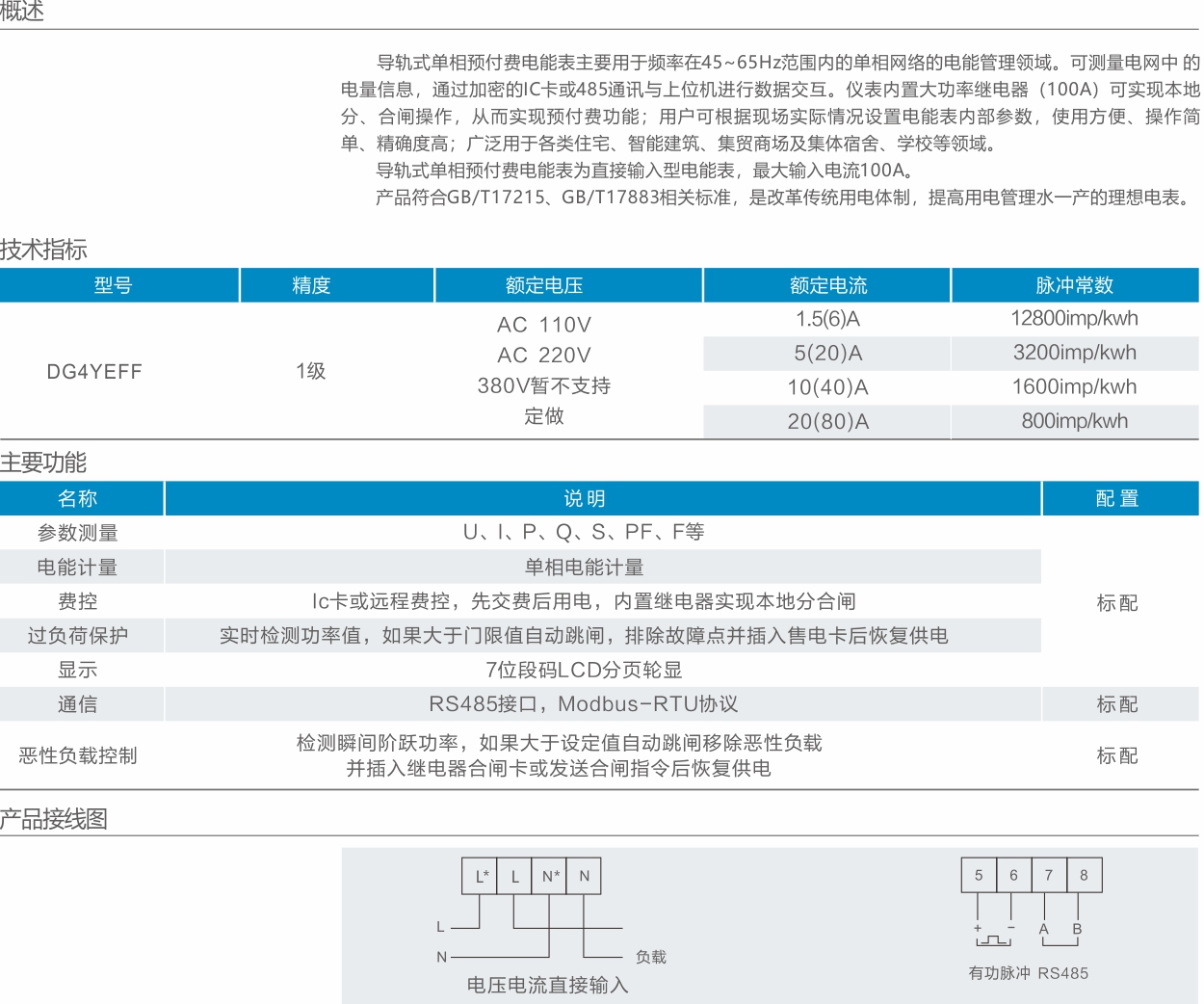The height and width of the screenshot is (1004, 1204).
Task: Select the 配置 column header
Action: 1117,498
